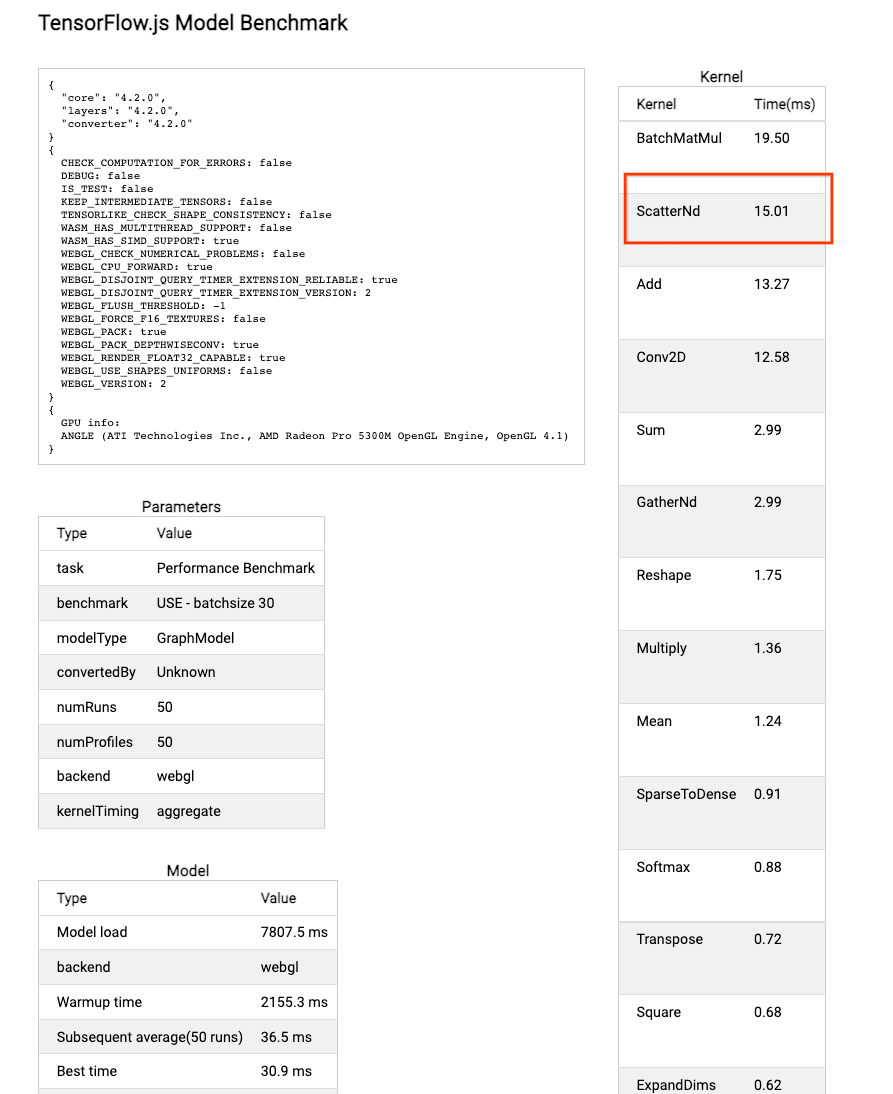Viewport: 893px width, 1094px height.
Task: Click the 12.58 time value
Action: tap(771, 357)
